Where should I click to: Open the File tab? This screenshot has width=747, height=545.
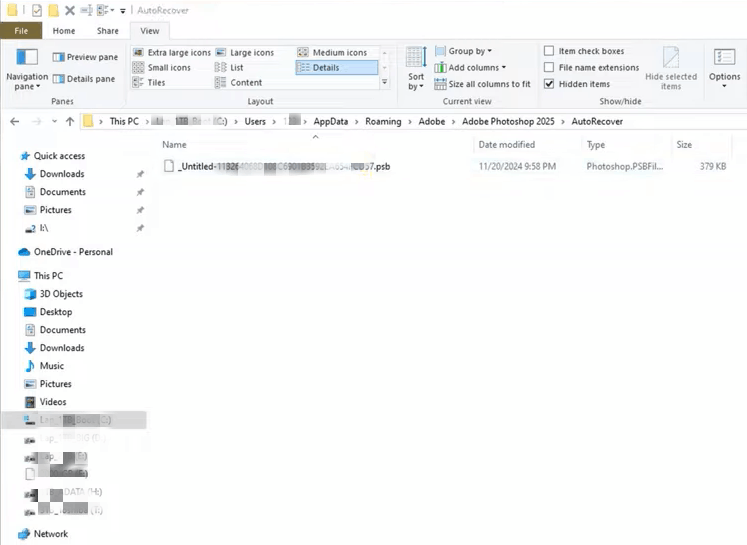(21, 31)
